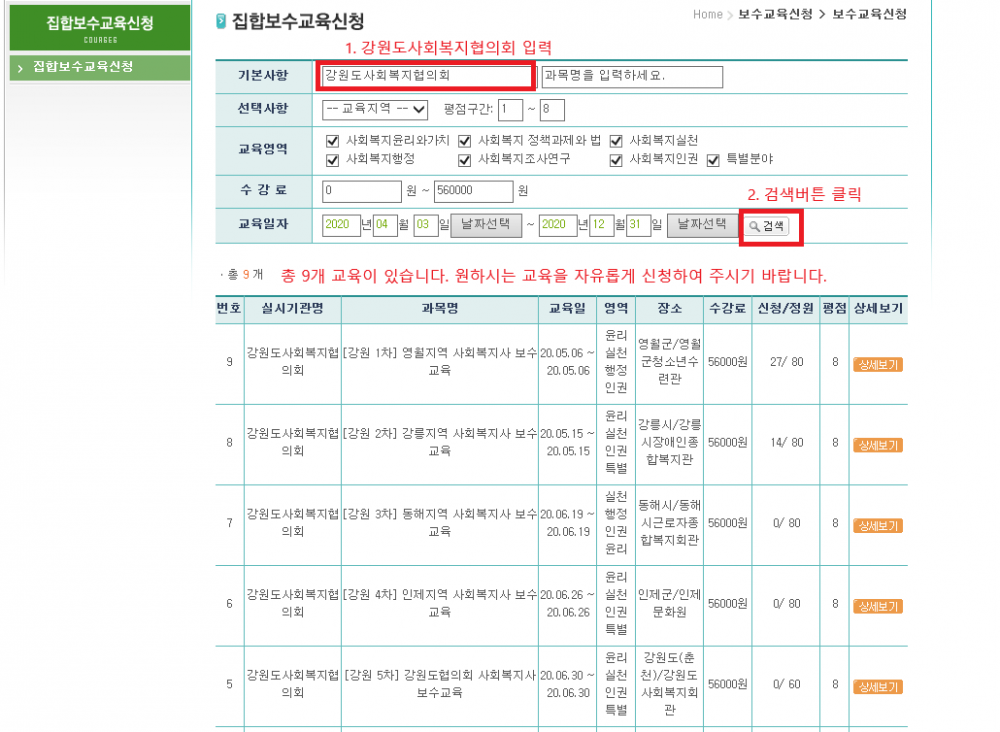Focus the 과목명 input field
The height and width of the screenshot is (732, 1000).
coord(632,77)
